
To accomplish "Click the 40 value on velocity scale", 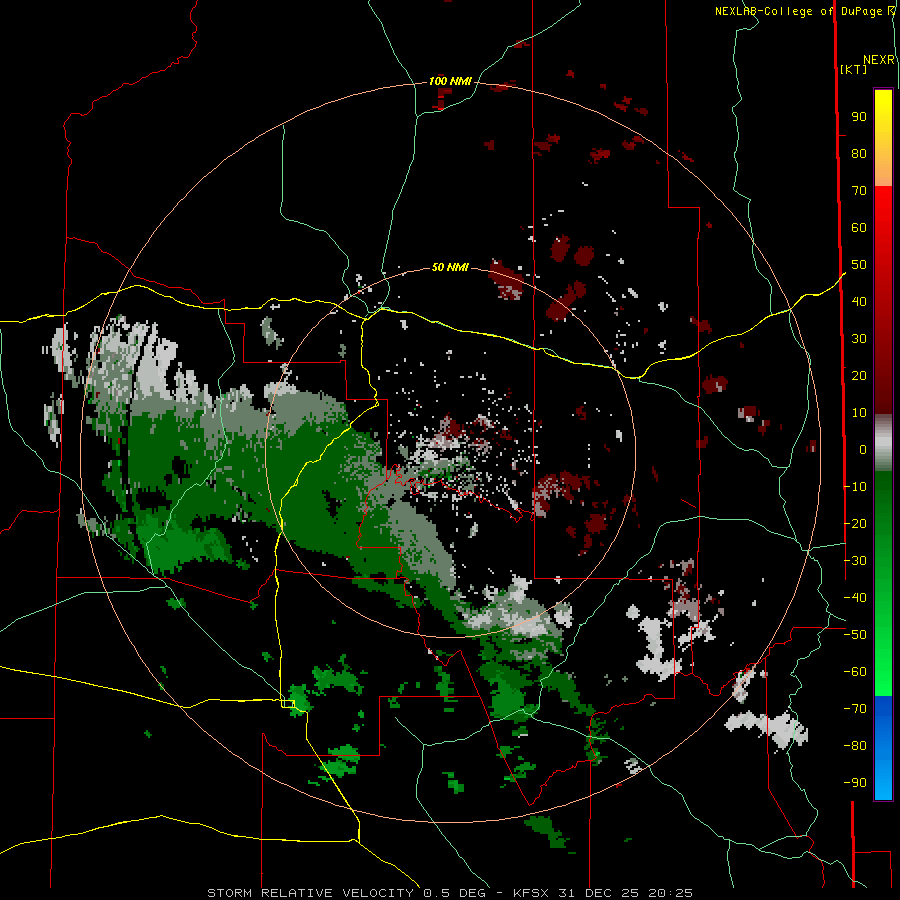I will coord(859,302).
